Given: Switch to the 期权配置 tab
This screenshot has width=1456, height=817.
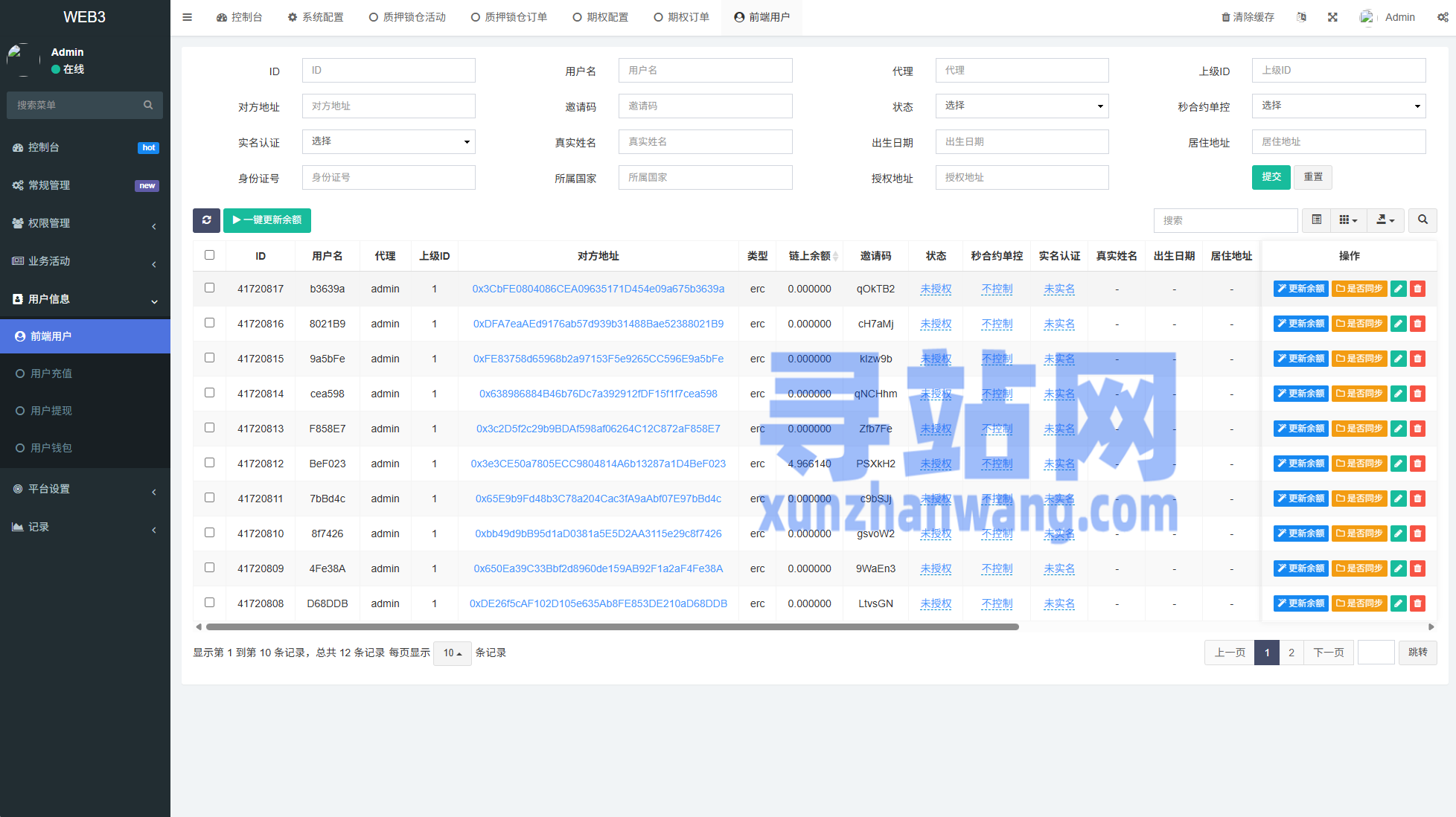Looking at the screenshot, I should 600,17.
